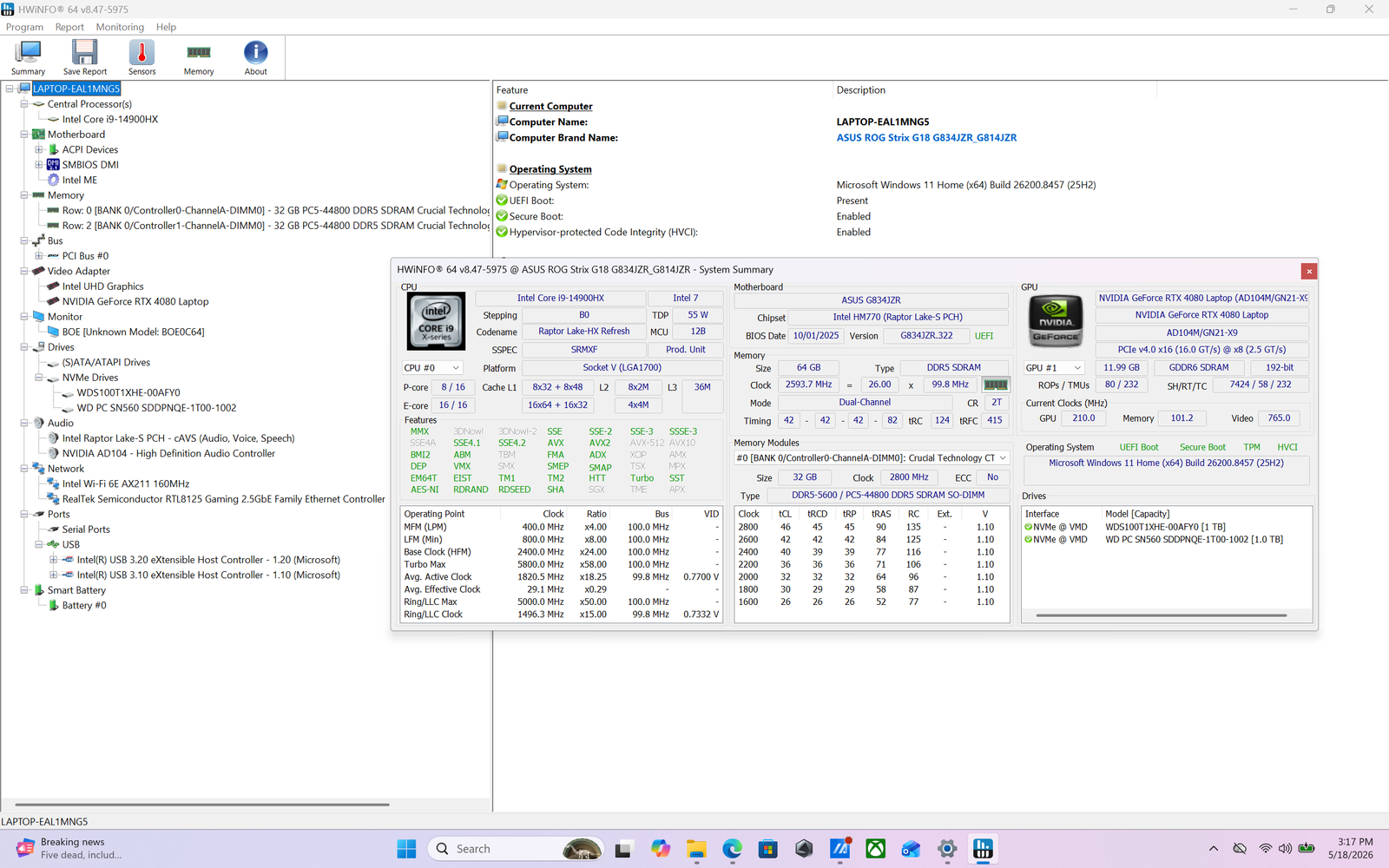Click the green check beside Hypervisor-protected Code Integrity
The image size is (1389, 868).
point(502,232)
